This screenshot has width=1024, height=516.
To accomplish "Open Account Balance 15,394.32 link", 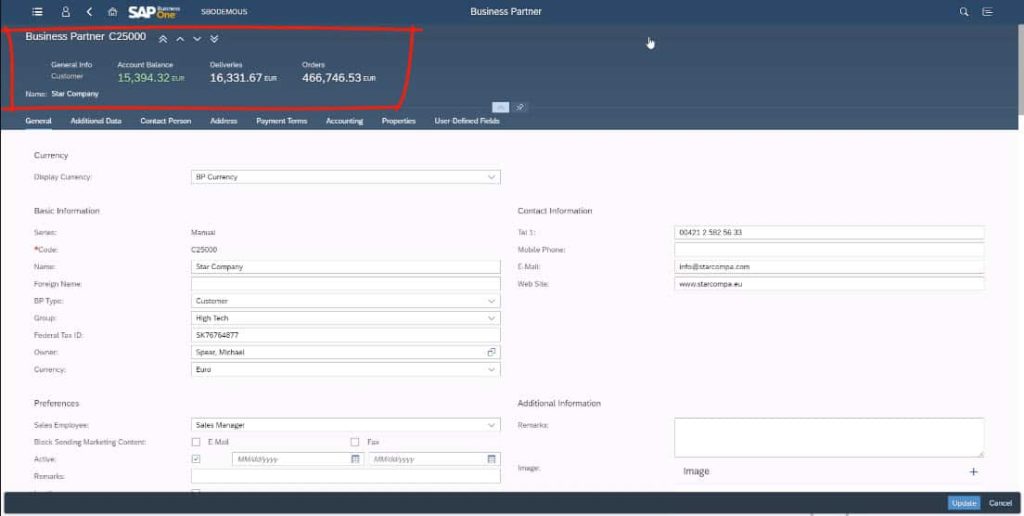I will (x=151, y=78).
